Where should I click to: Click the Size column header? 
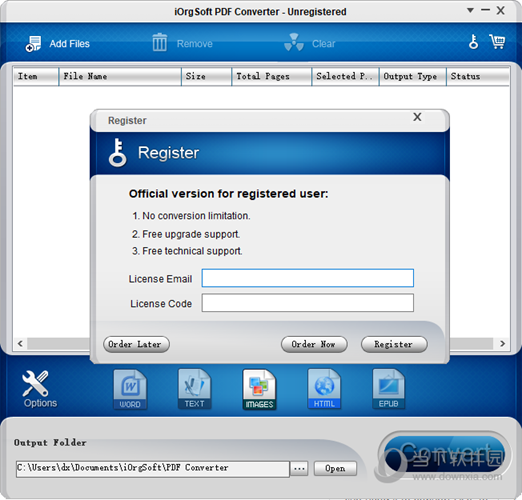tap(206, 76)
